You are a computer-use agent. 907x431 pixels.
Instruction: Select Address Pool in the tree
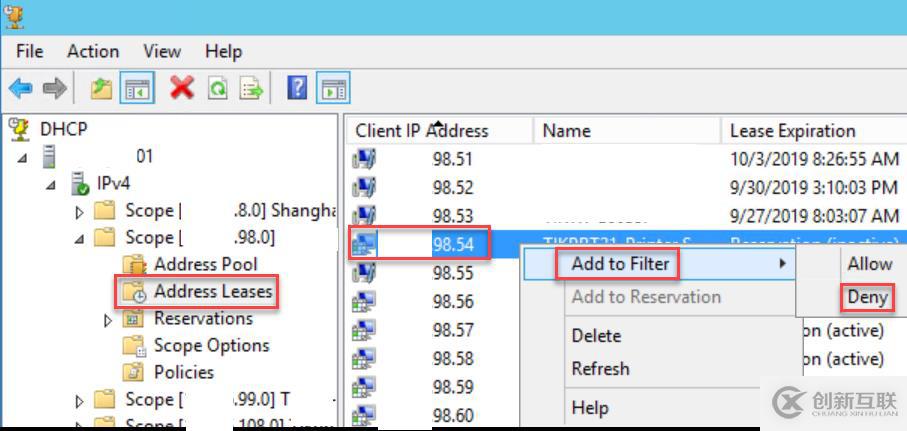coord(205,264)
